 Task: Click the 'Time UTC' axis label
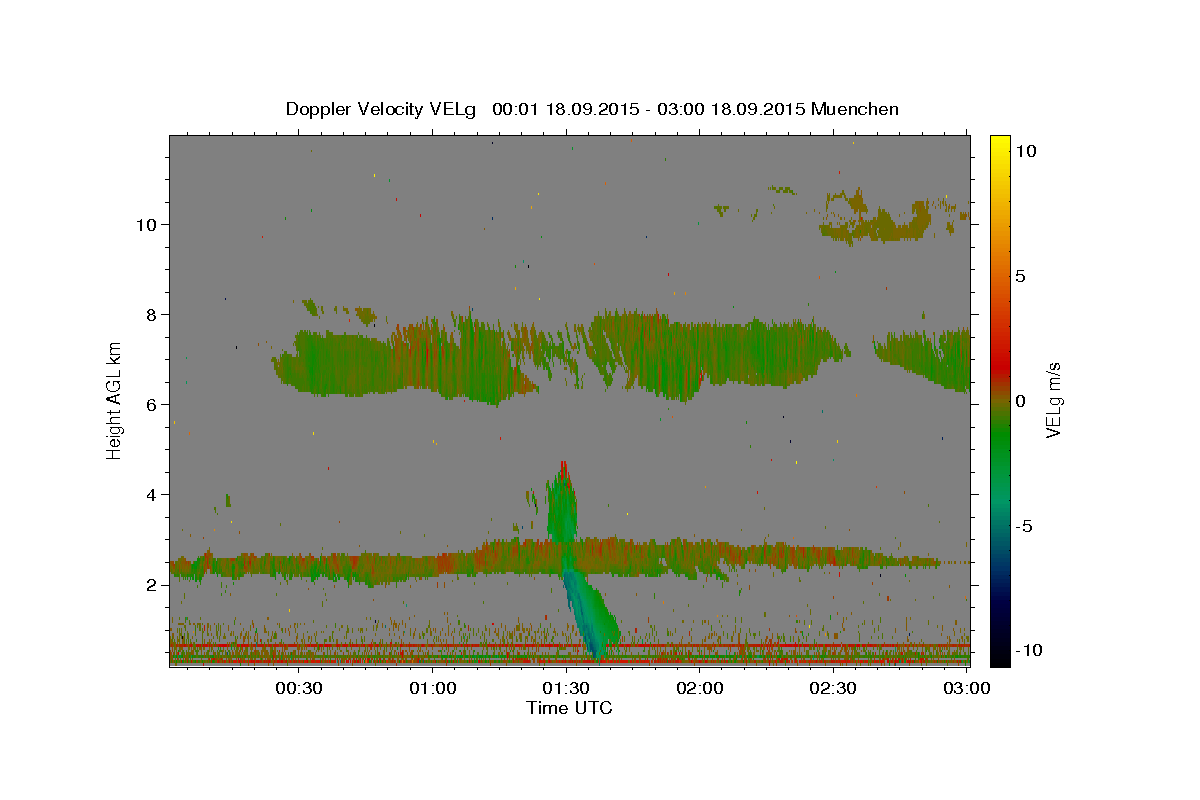(570, 708)
